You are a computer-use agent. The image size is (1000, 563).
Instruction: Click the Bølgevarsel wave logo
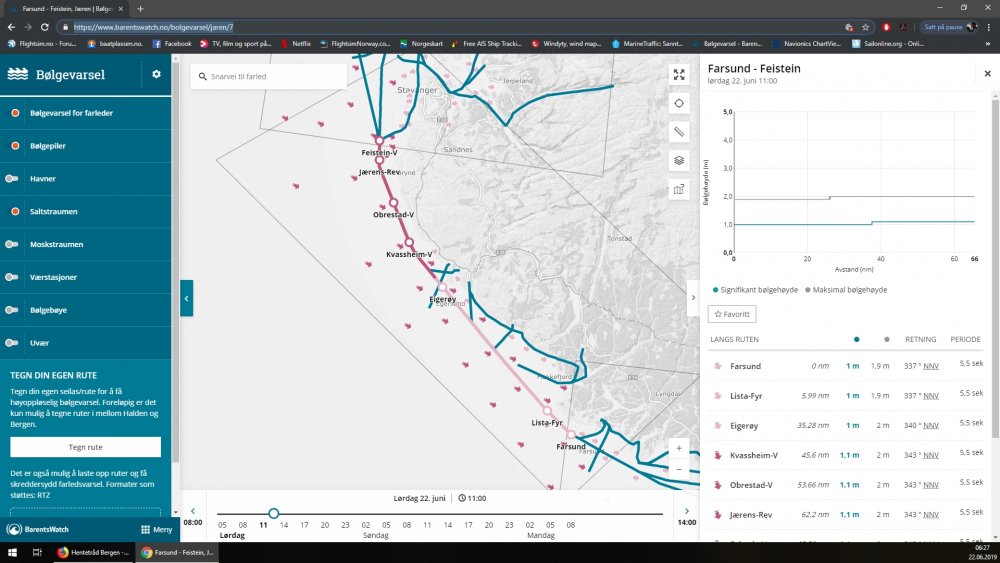(18, 75)
